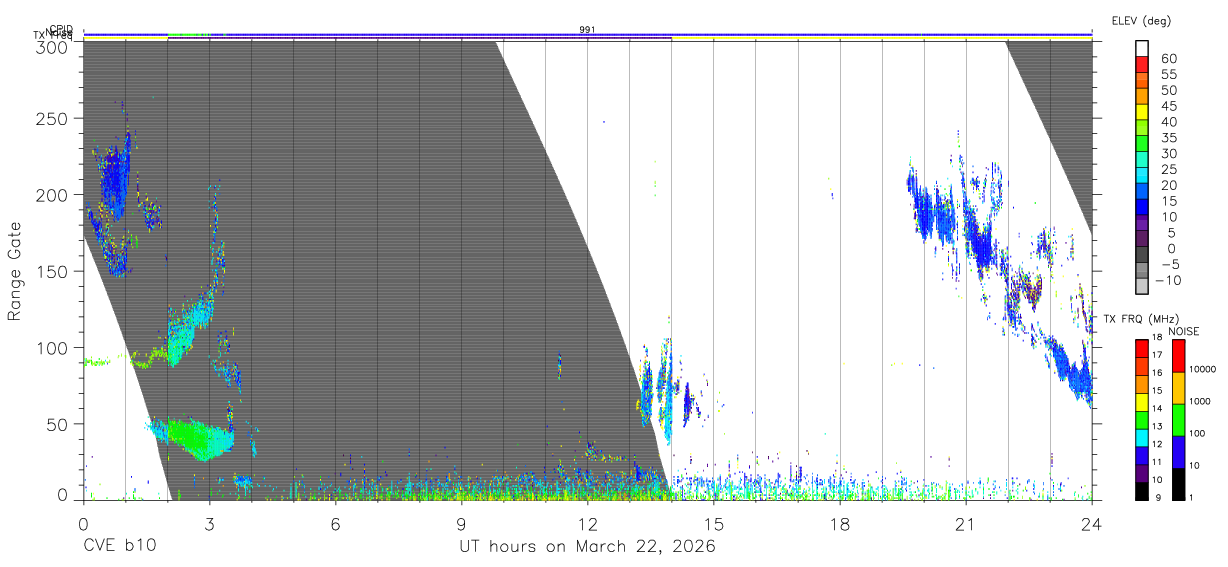Select red TX frequency swatch between 17 and 18
1228x567 pixels.
[x=1141, y=348]
